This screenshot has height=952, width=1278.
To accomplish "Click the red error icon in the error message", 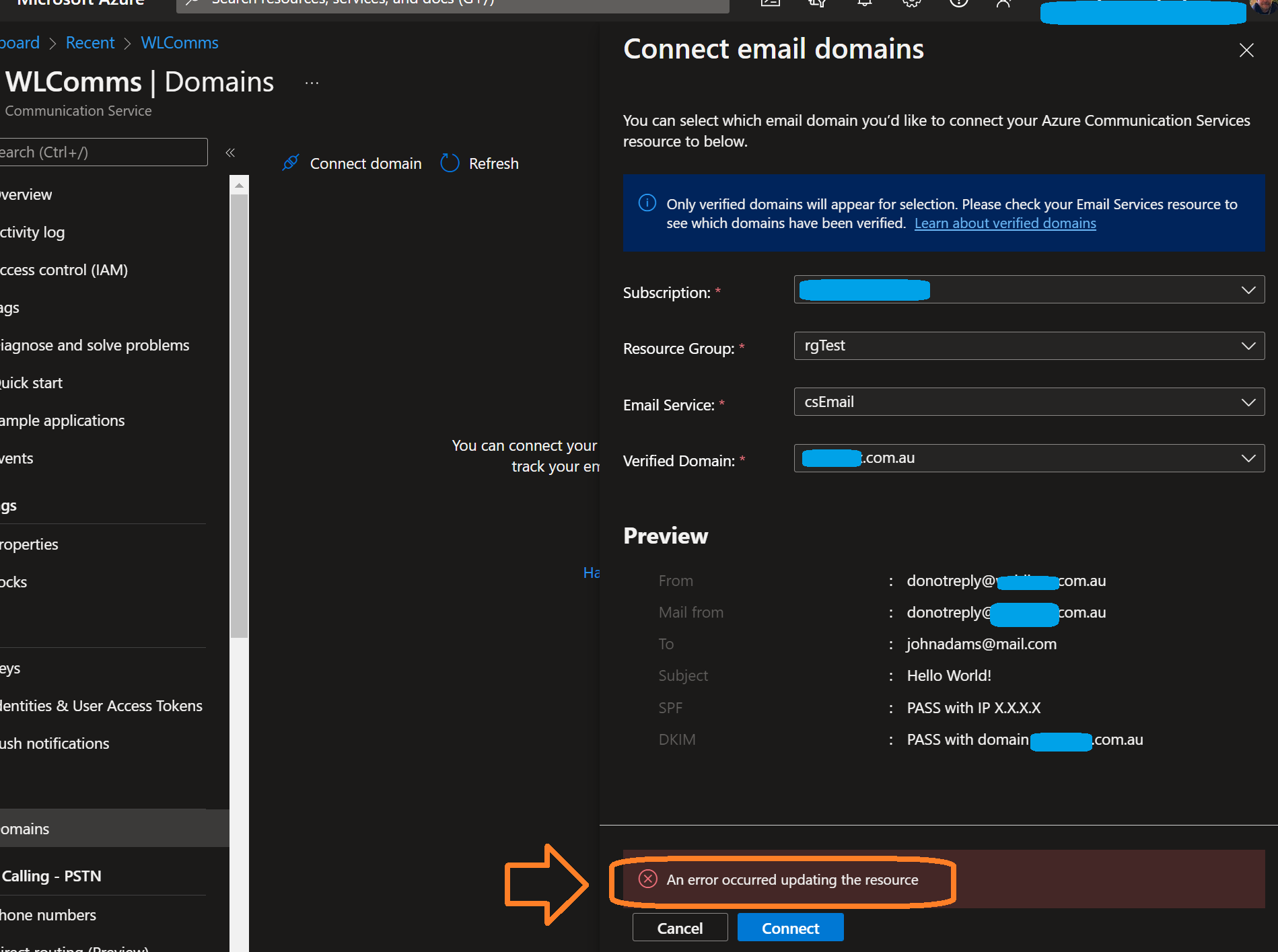I will (648, 879).
